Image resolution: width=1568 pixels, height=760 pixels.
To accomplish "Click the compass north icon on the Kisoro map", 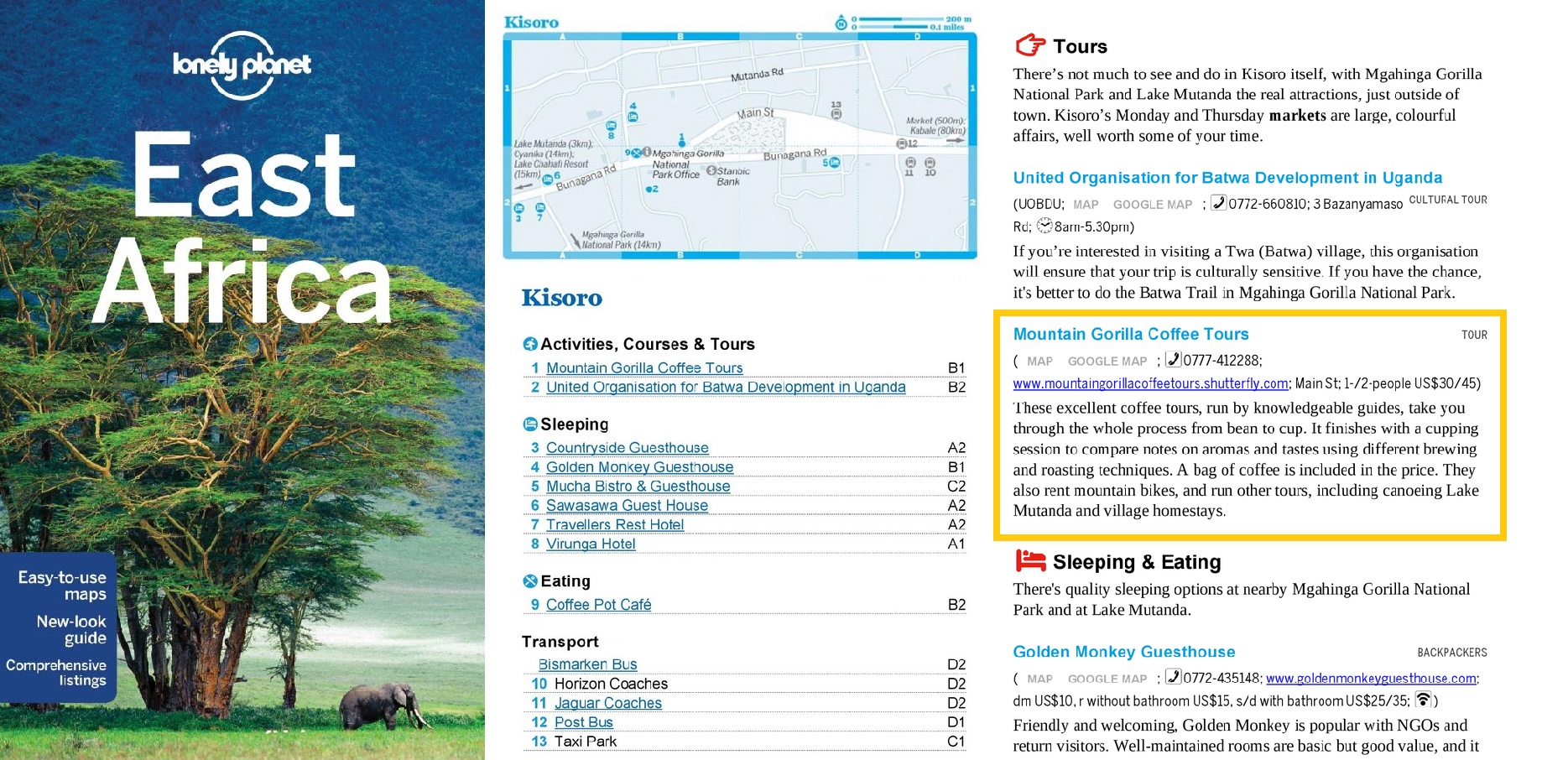I will (841, 23).
